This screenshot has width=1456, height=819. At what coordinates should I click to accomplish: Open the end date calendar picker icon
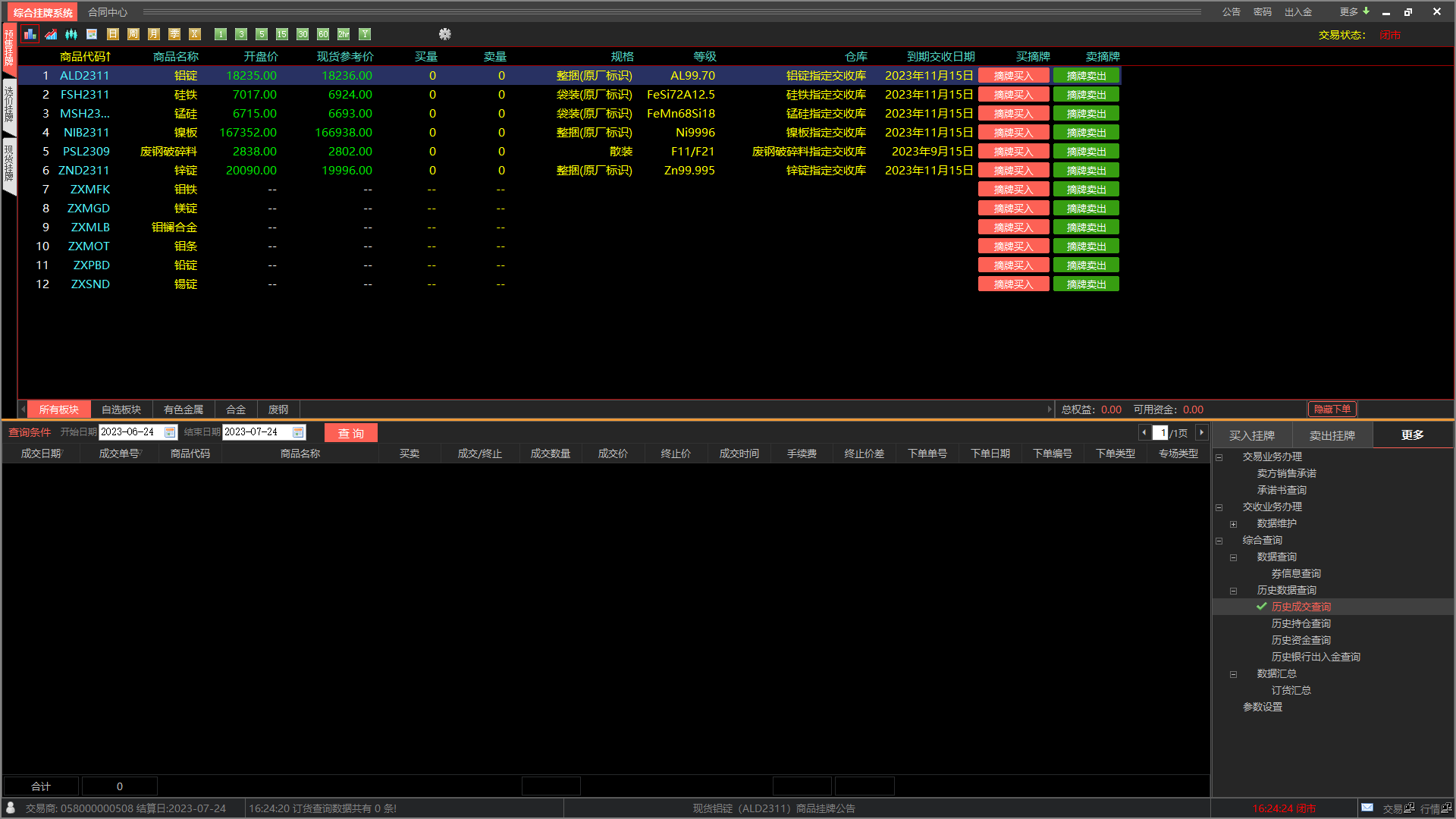(x=298, y=432)
